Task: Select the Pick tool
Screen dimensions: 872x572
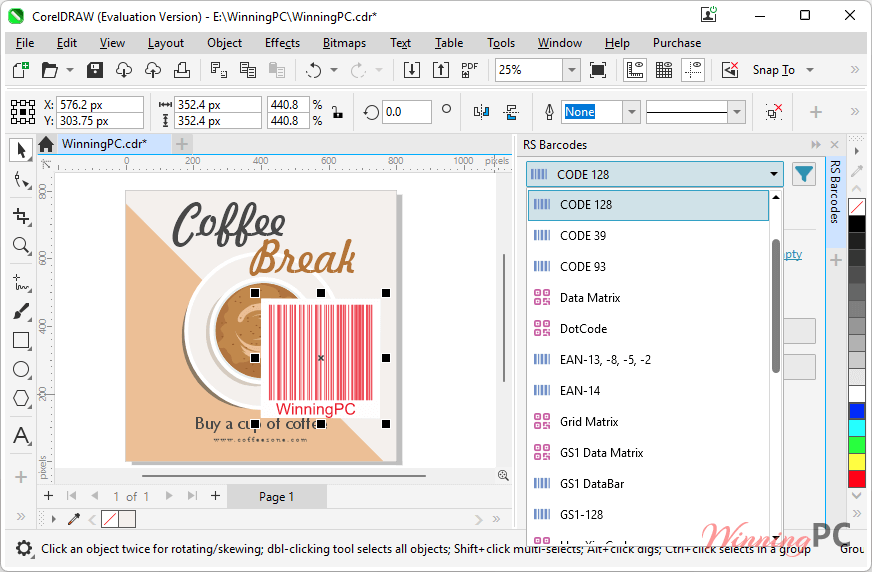Action: point(21,150)
